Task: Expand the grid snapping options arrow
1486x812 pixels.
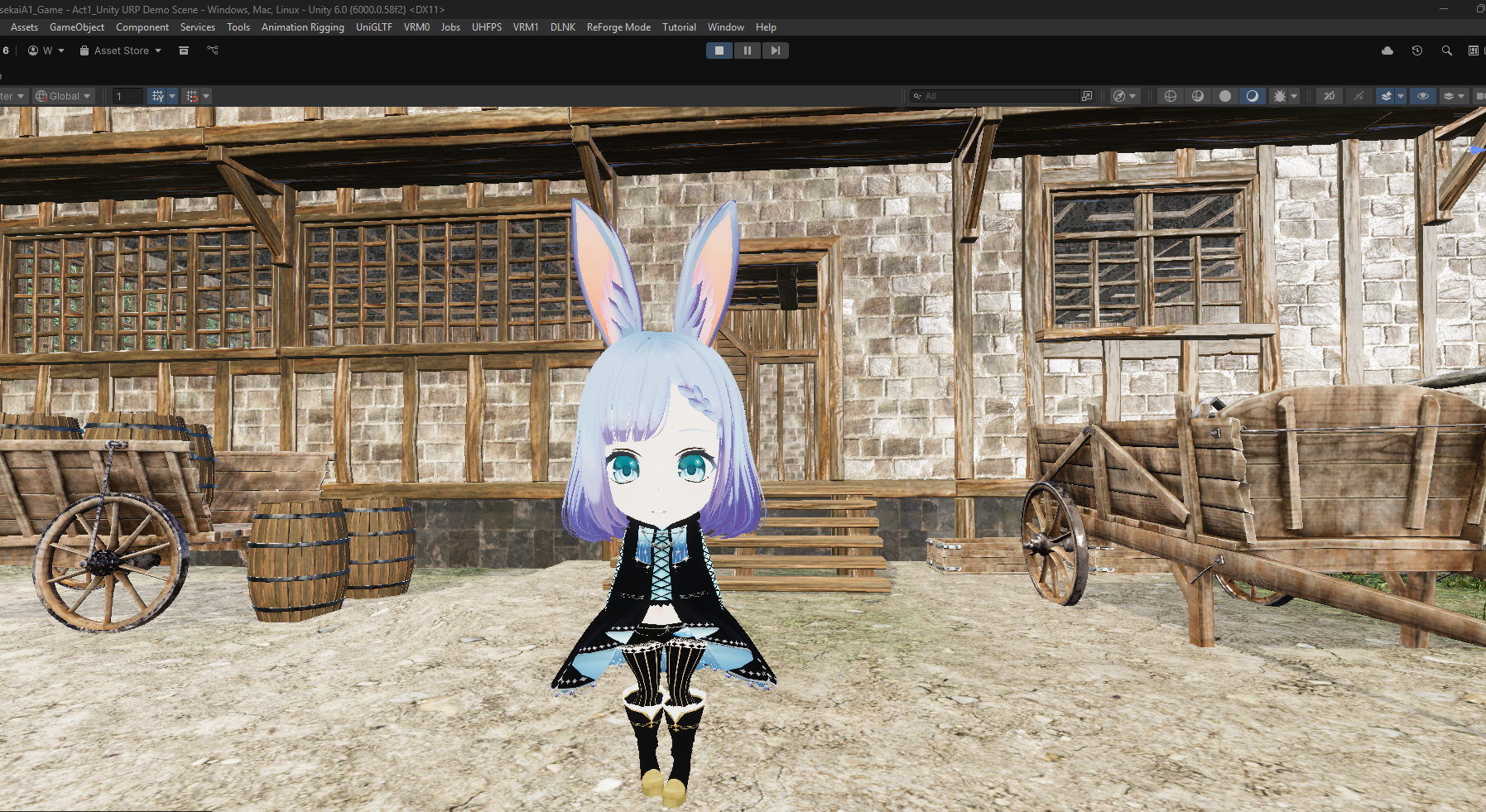Action: pos(172,96)
